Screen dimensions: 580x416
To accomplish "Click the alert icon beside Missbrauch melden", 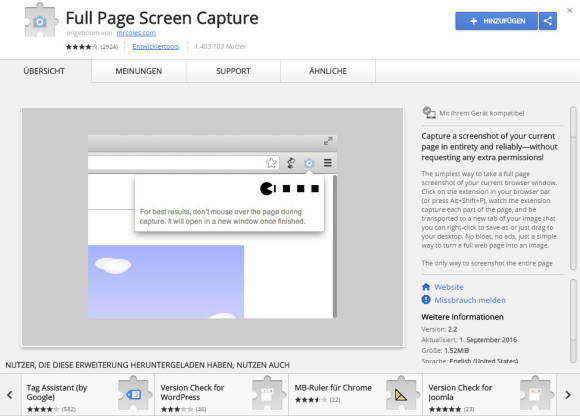I will (426, 300).
